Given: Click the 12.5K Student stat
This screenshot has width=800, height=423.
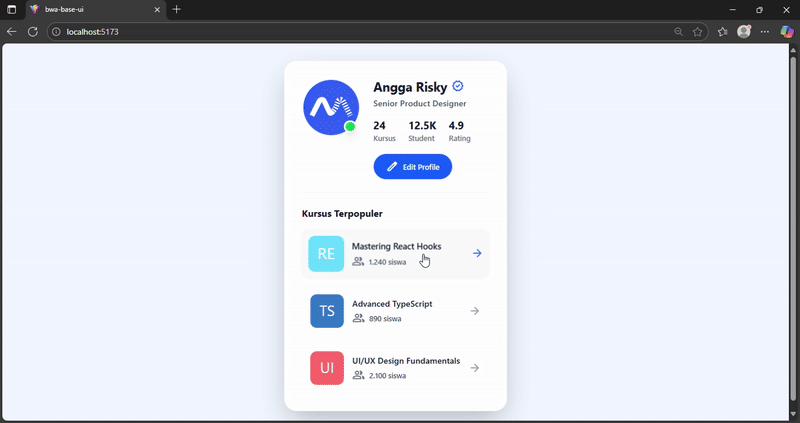Looking at the screenshot, I should coord(422,131).
